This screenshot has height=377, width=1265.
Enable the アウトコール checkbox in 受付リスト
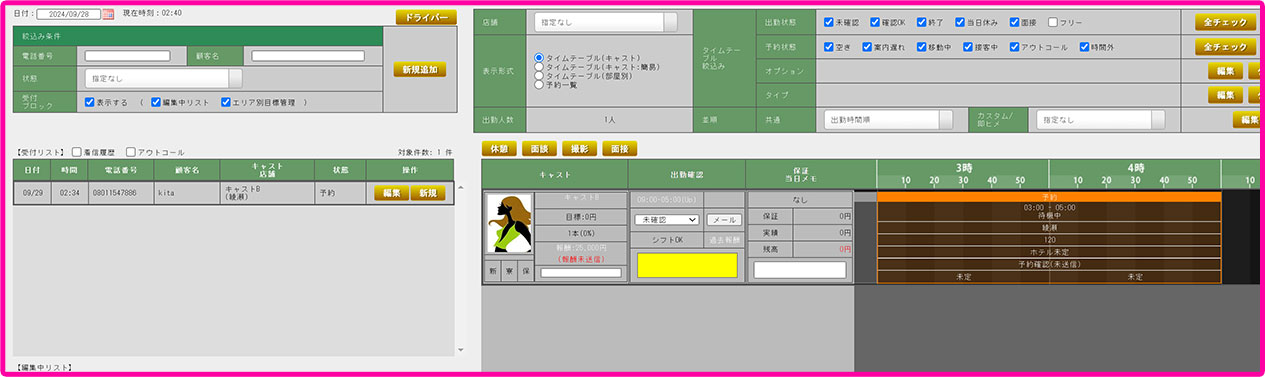(x=130, y=152)
